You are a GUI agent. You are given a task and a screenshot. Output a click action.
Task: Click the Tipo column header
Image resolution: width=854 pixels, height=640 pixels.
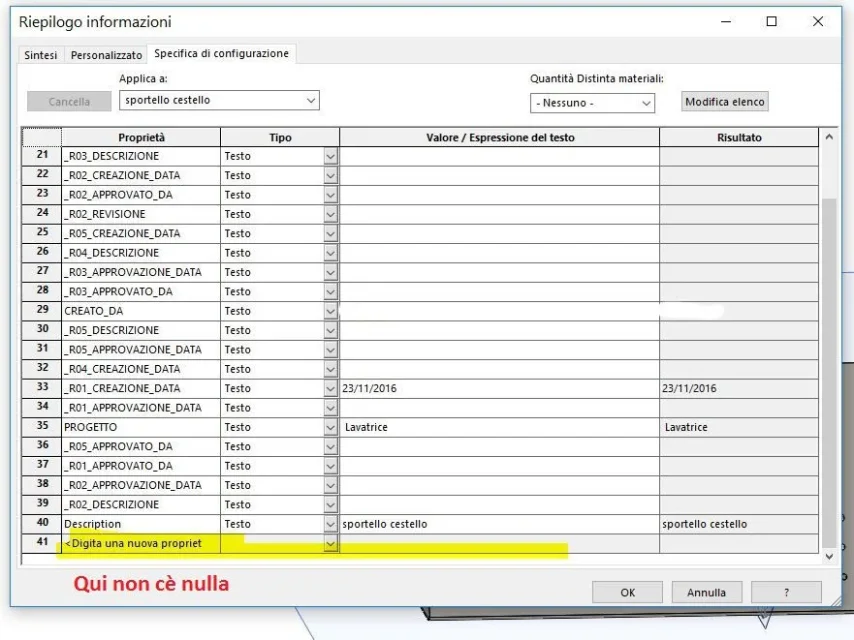tap(280, 137)
